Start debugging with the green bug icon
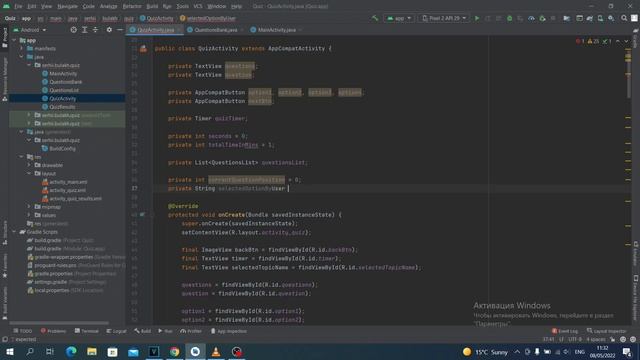This screenshot has width=640, height=360. pos(509,18)
